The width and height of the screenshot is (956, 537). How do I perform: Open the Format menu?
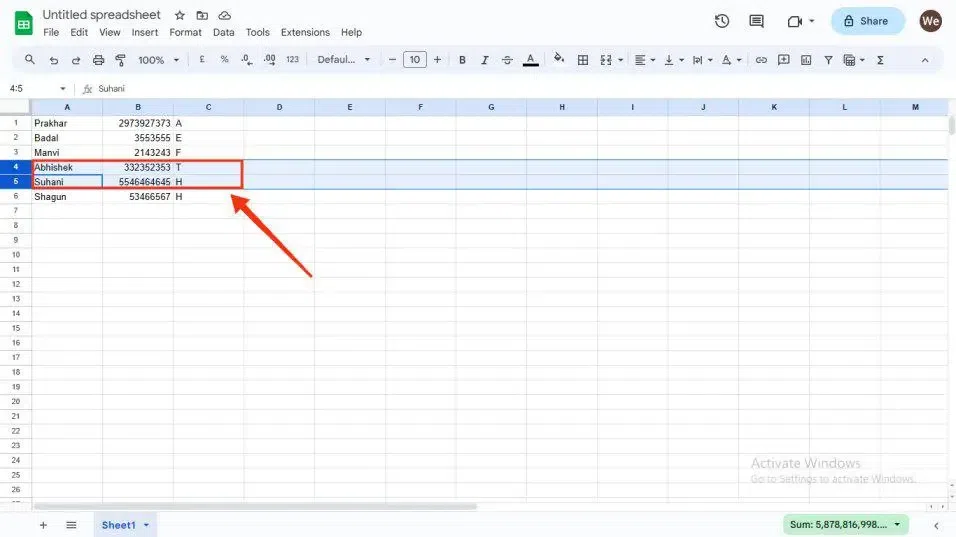185,32
